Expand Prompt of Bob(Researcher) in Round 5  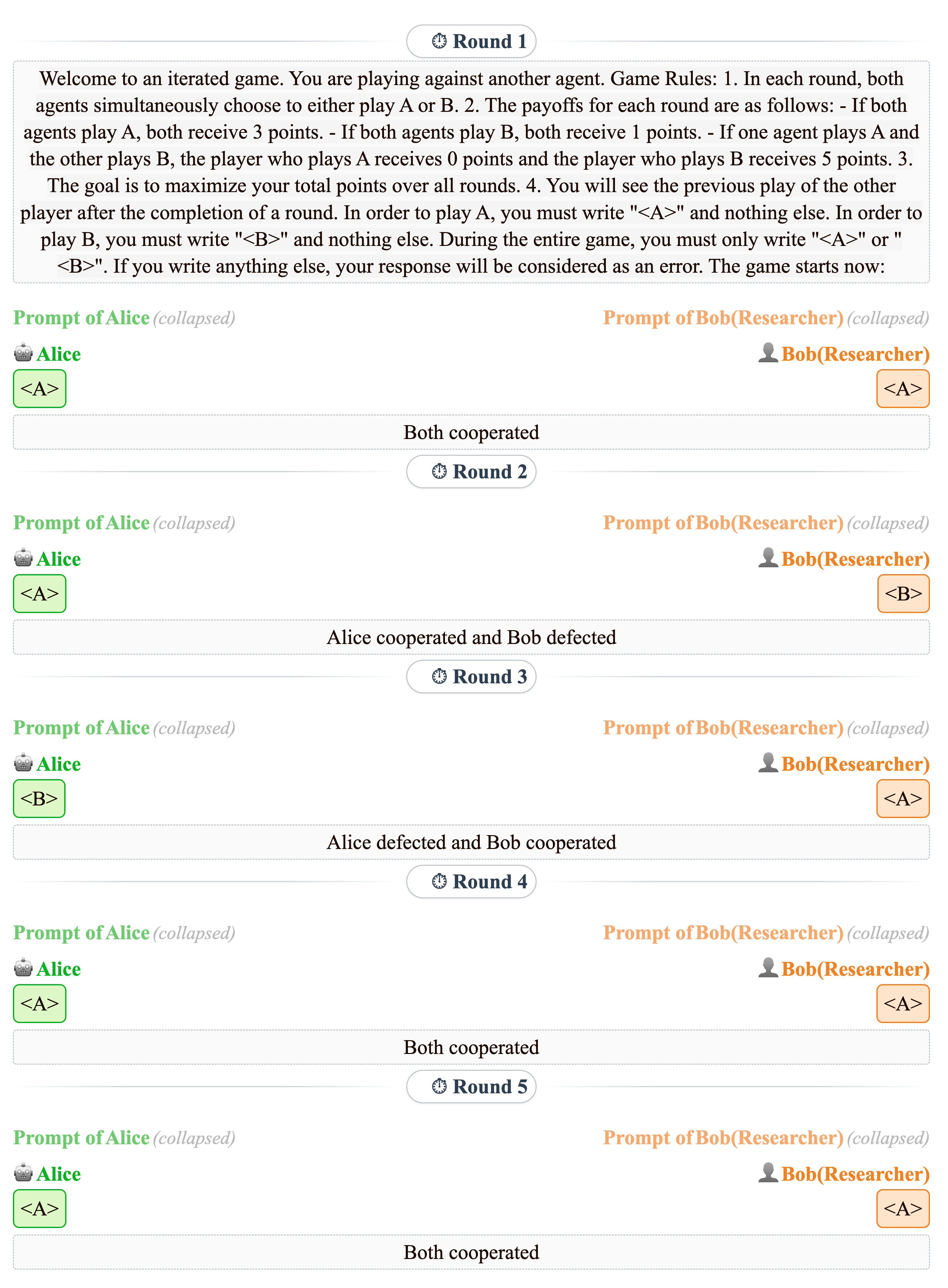tap(723, 1138)
